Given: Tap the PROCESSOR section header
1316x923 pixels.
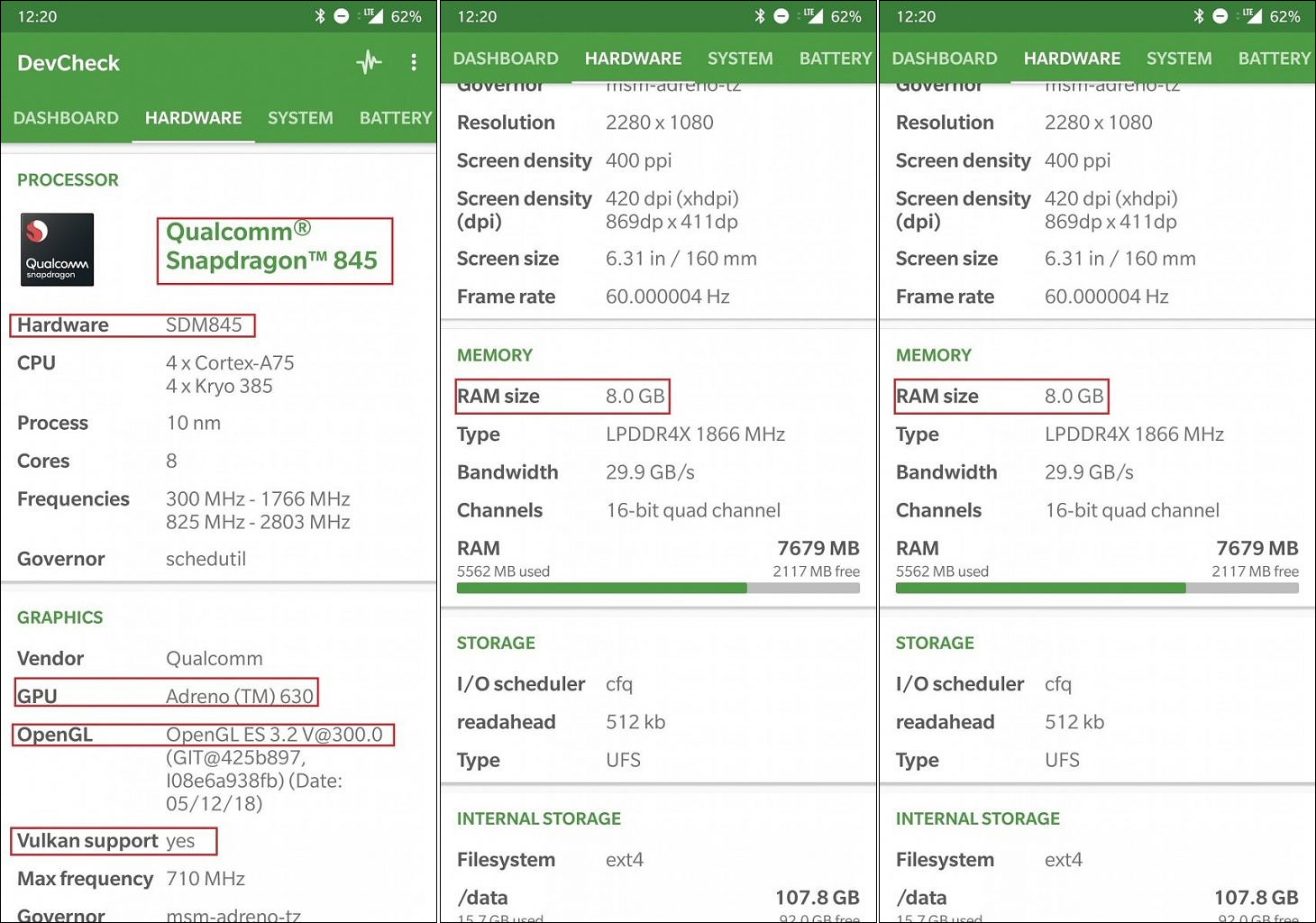Looking at the screenshot, I should (x=68, y=179).
